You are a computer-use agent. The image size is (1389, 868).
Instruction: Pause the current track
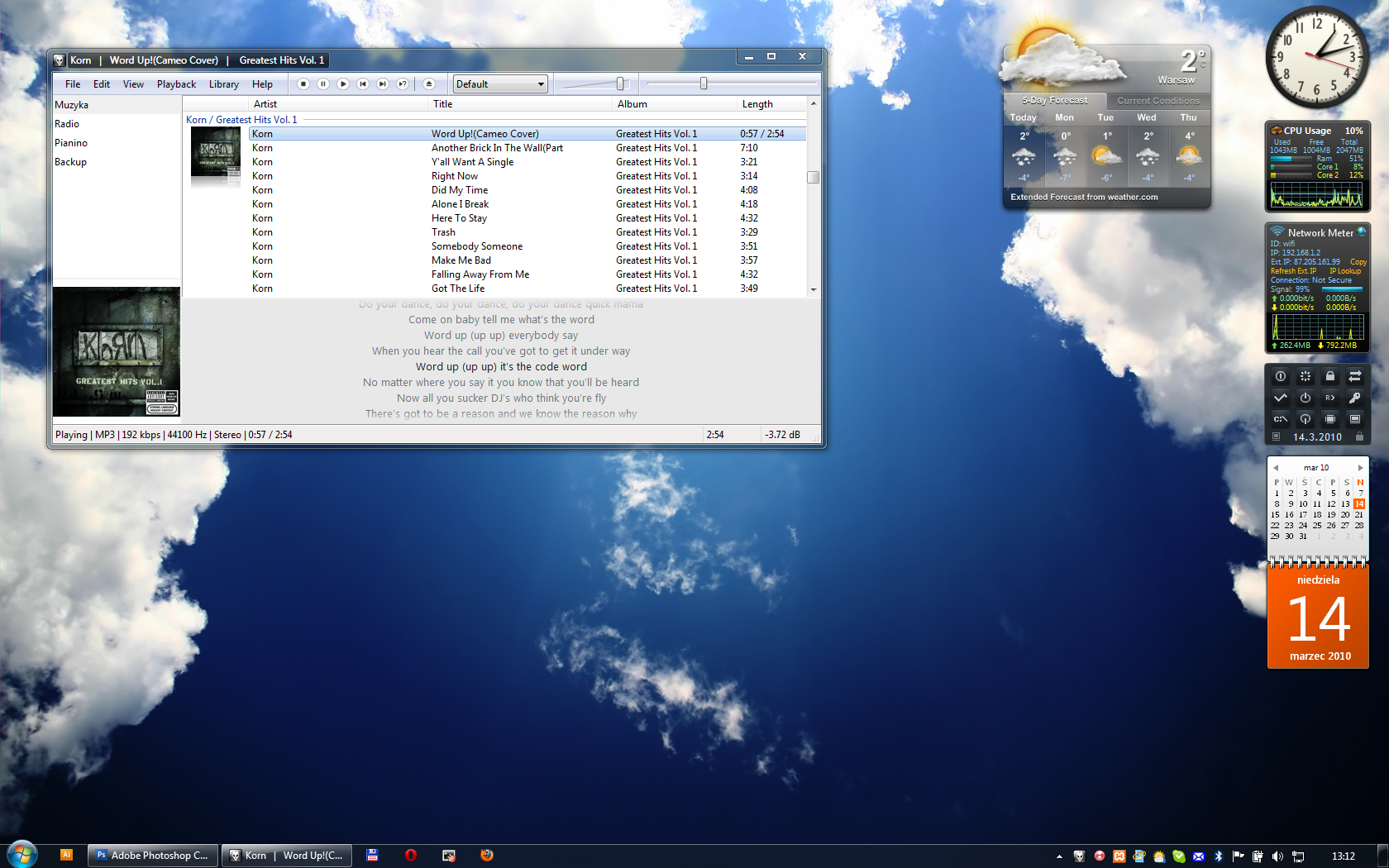[x=323, y=83]
